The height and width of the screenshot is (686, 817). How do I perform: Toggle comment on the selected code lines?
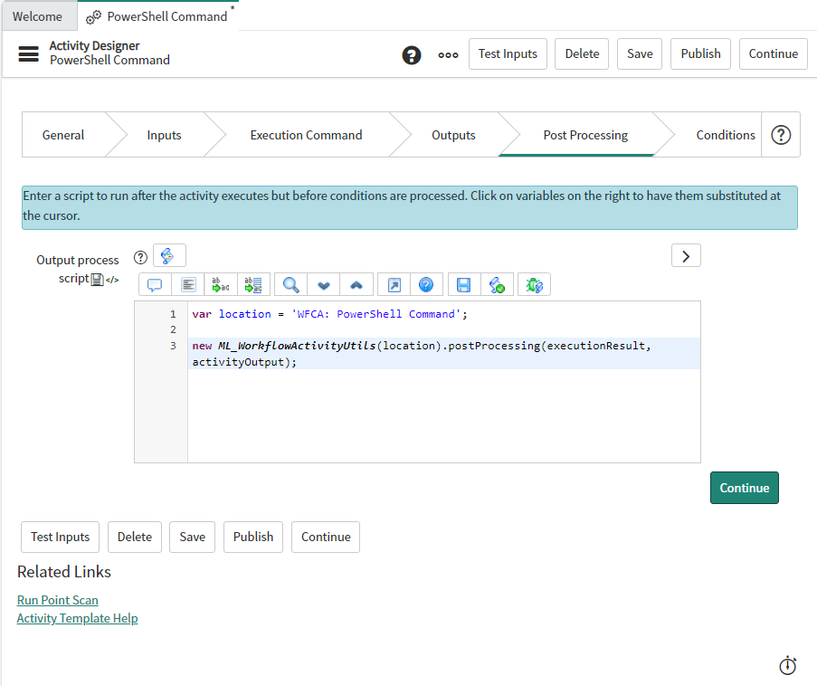coord(155,285)
